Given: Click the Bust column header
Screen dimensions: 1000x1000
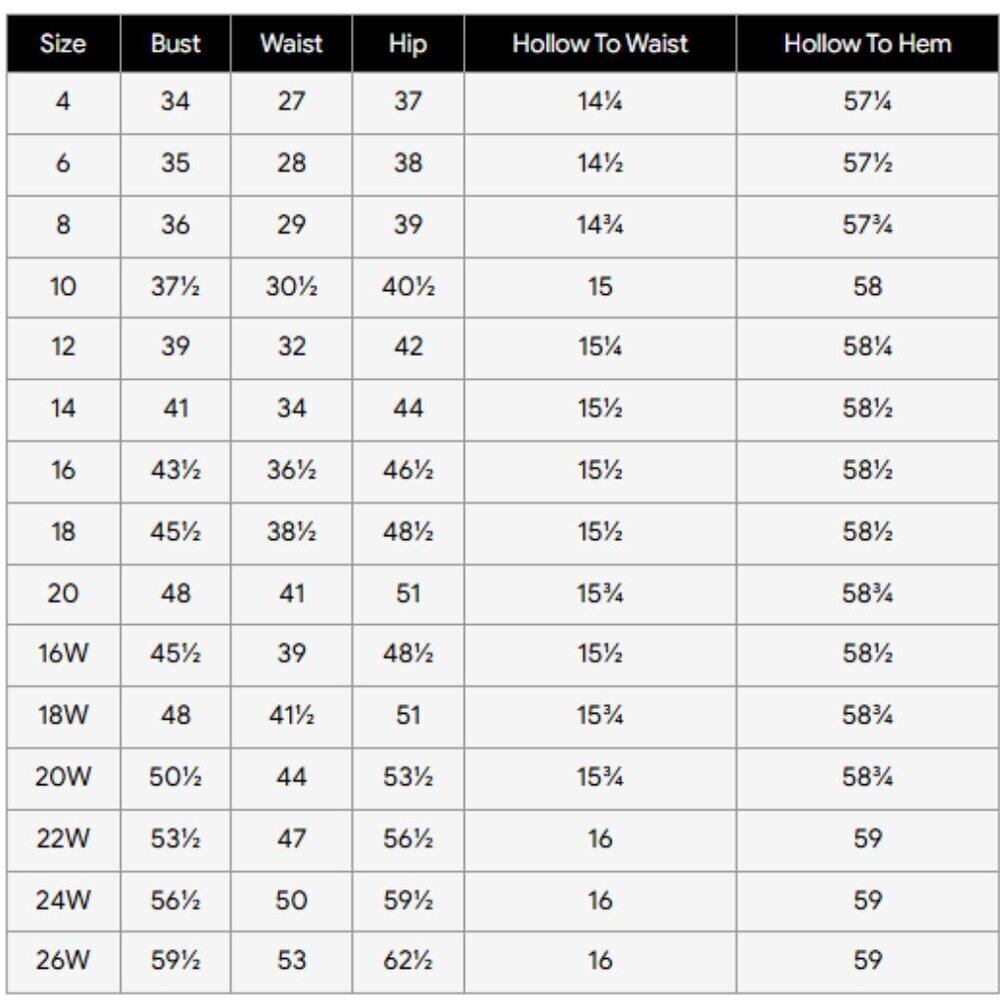Looking at the screenshot, I should (x=175, y=43).
